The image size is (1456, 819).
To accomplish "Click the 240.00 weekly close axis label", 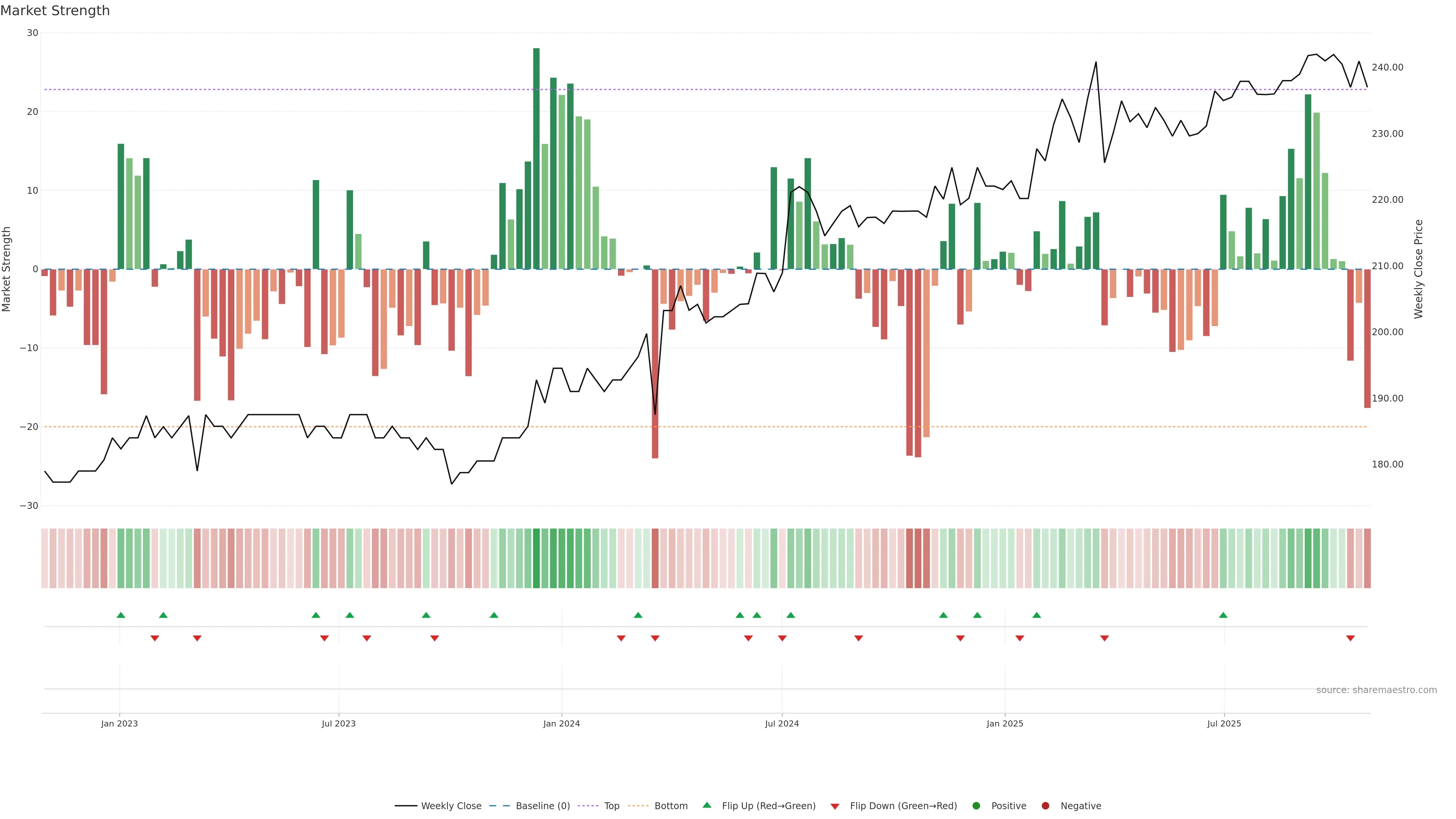I will point(1387,67).
